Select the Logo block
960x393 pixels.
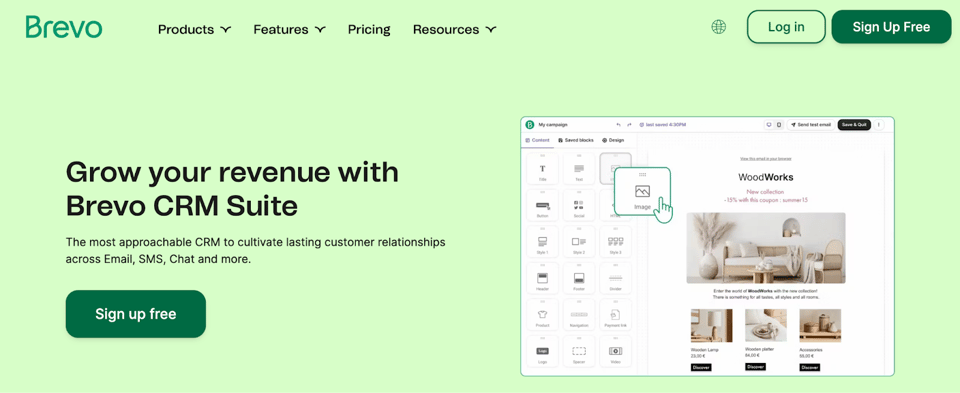point(542,351)
